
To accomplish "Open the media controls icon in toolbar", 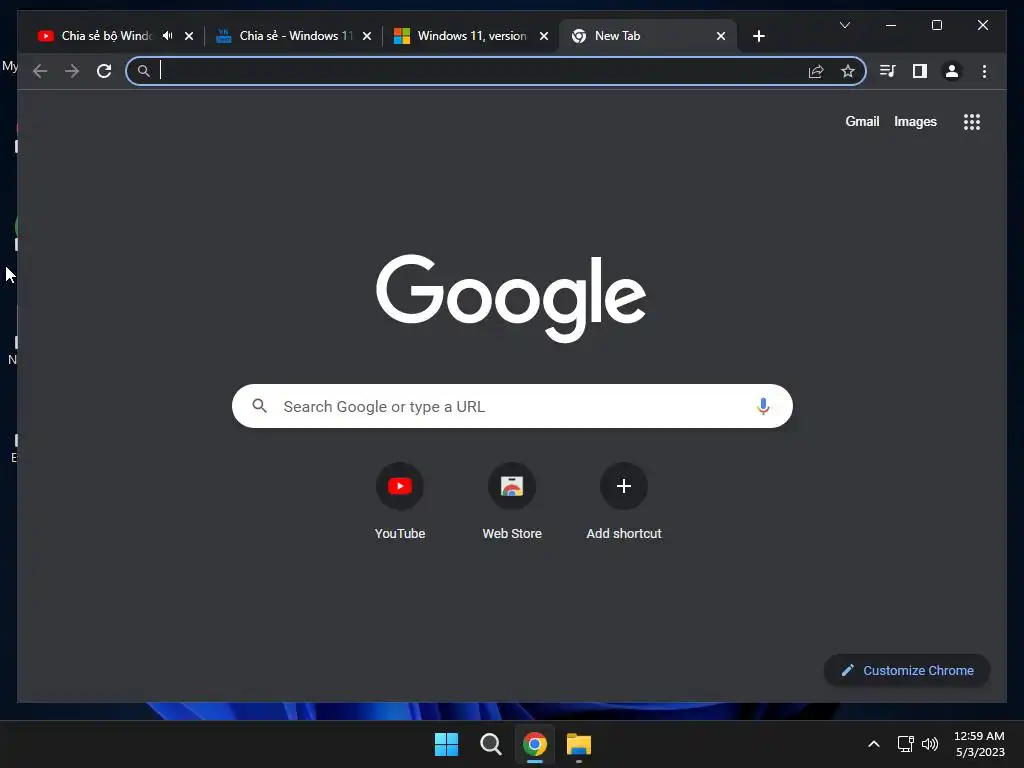I will pyautogui.click(x=888, y=71).
